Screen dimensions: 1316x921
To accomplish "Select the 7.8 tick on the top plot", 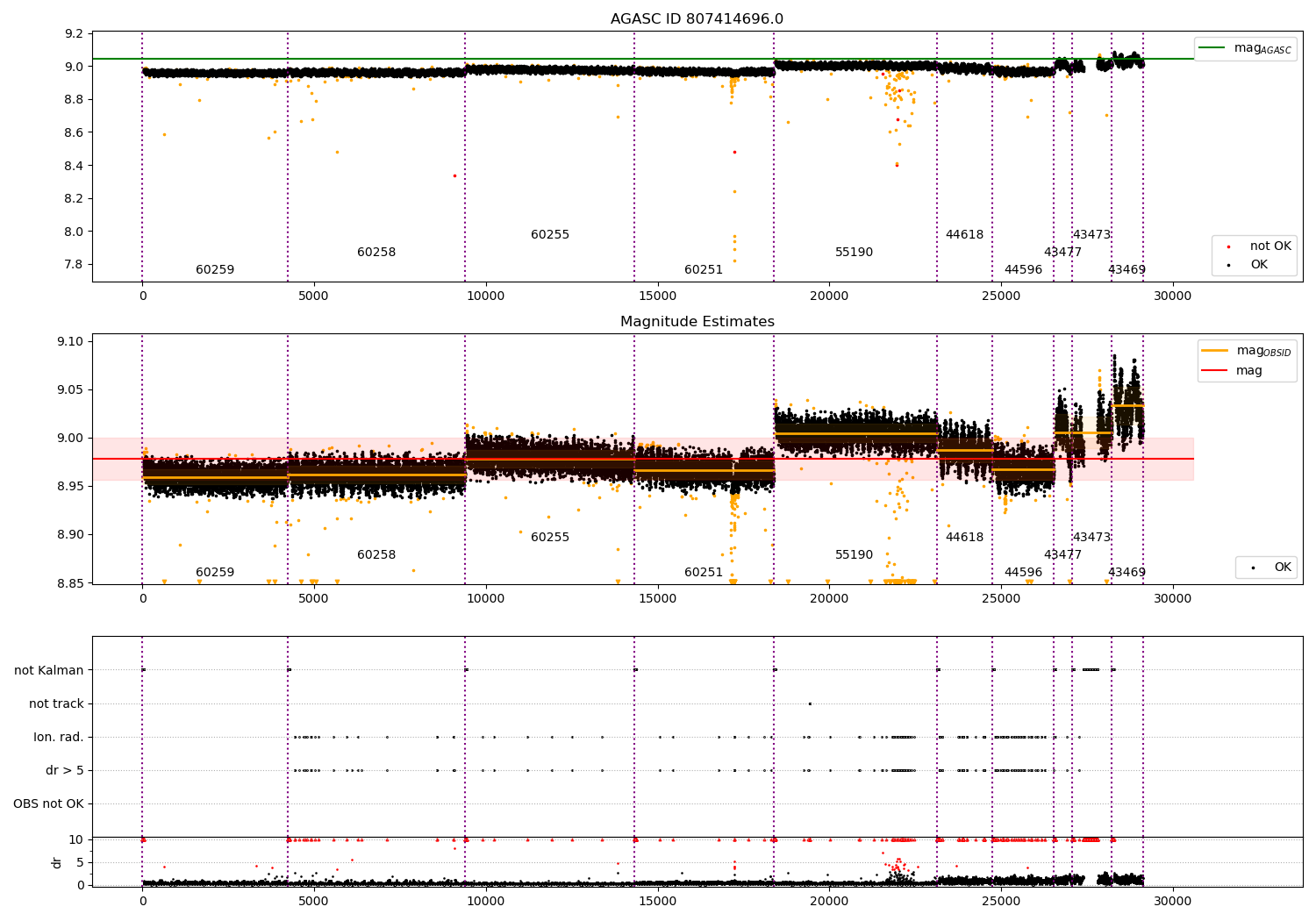I will pos(74,265).
